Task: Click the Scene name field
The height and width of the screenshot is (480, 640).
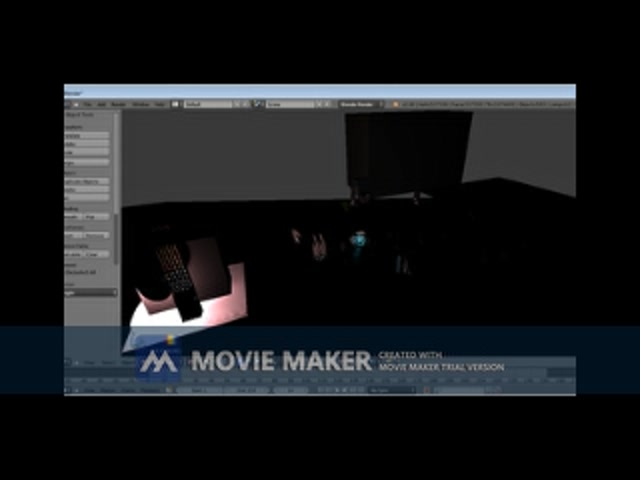Action: (x=290, y=104)
